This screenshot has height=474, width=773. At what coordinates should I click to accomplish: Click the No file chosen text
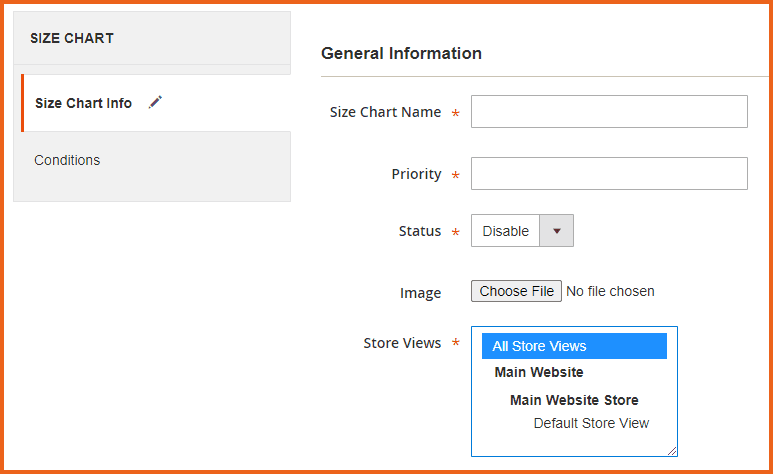pyautogui.click(x=610, y=291)
